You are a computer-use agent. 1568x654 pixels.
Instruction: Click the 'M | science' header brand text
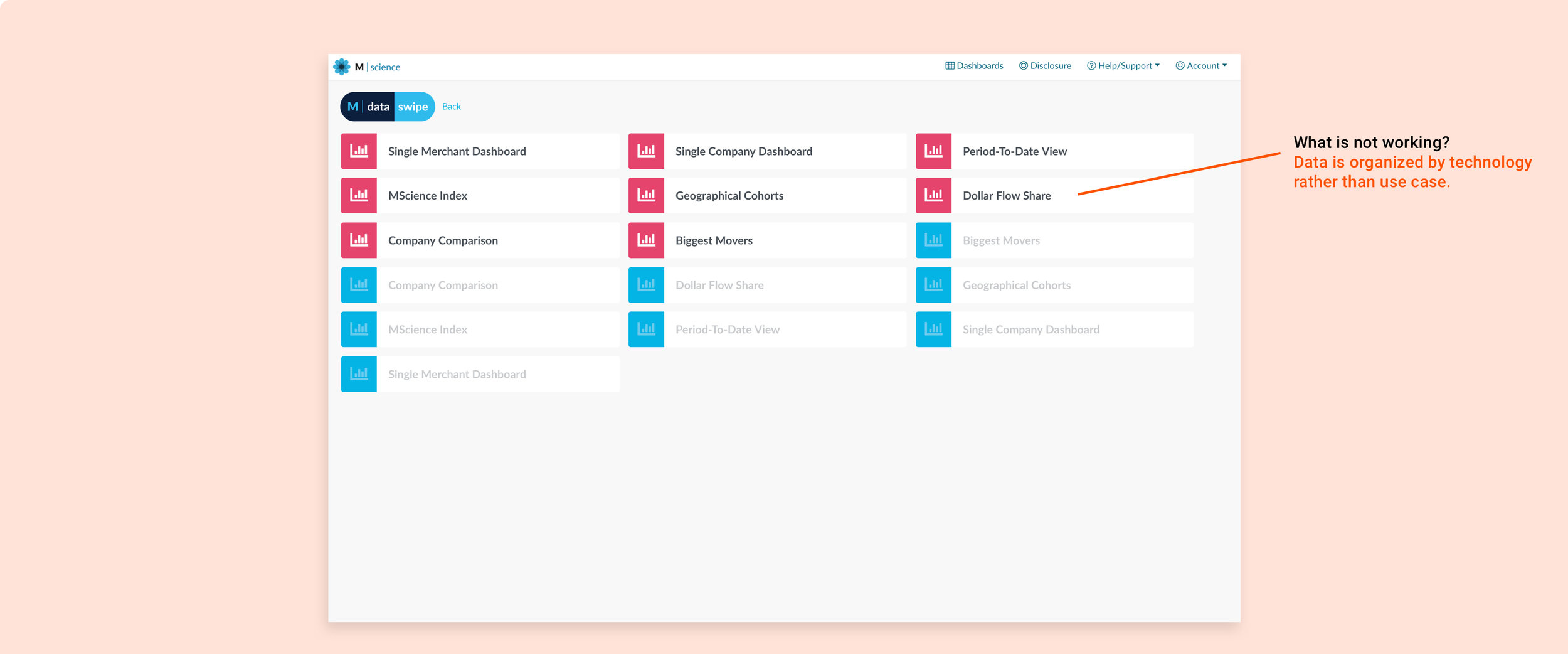[x=378, y=67]
